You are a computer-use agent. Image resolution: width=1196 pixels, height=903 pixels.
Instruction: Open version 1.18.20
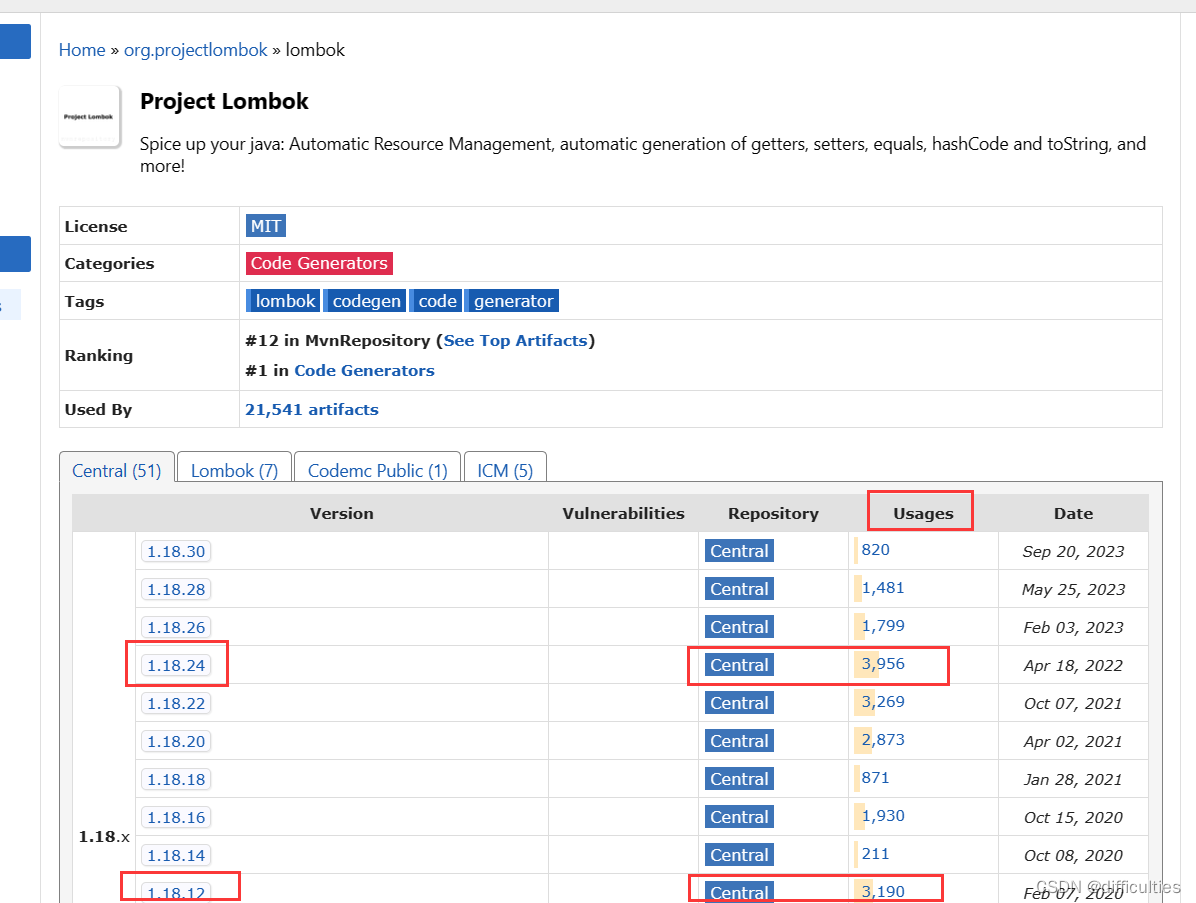click(x=176, y=741)
